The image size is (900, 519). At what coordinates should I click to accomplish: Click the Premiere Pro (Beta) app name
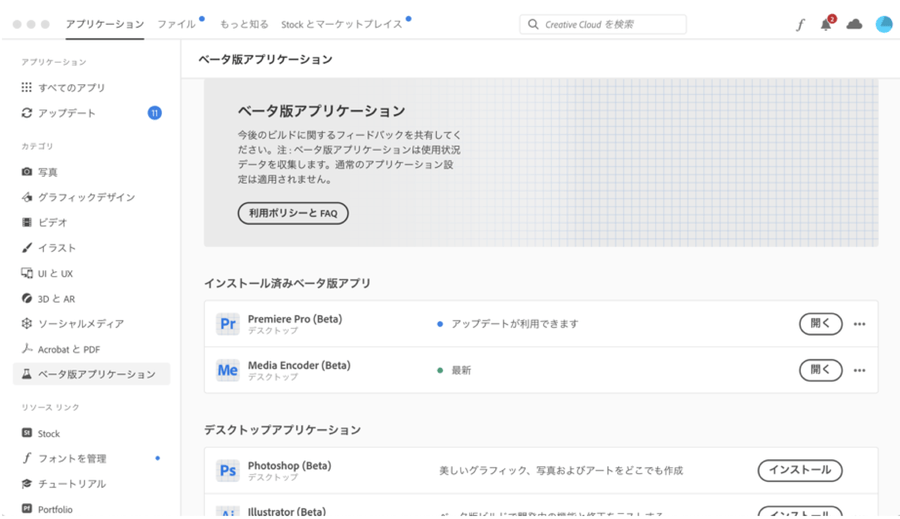click(295, 319)
